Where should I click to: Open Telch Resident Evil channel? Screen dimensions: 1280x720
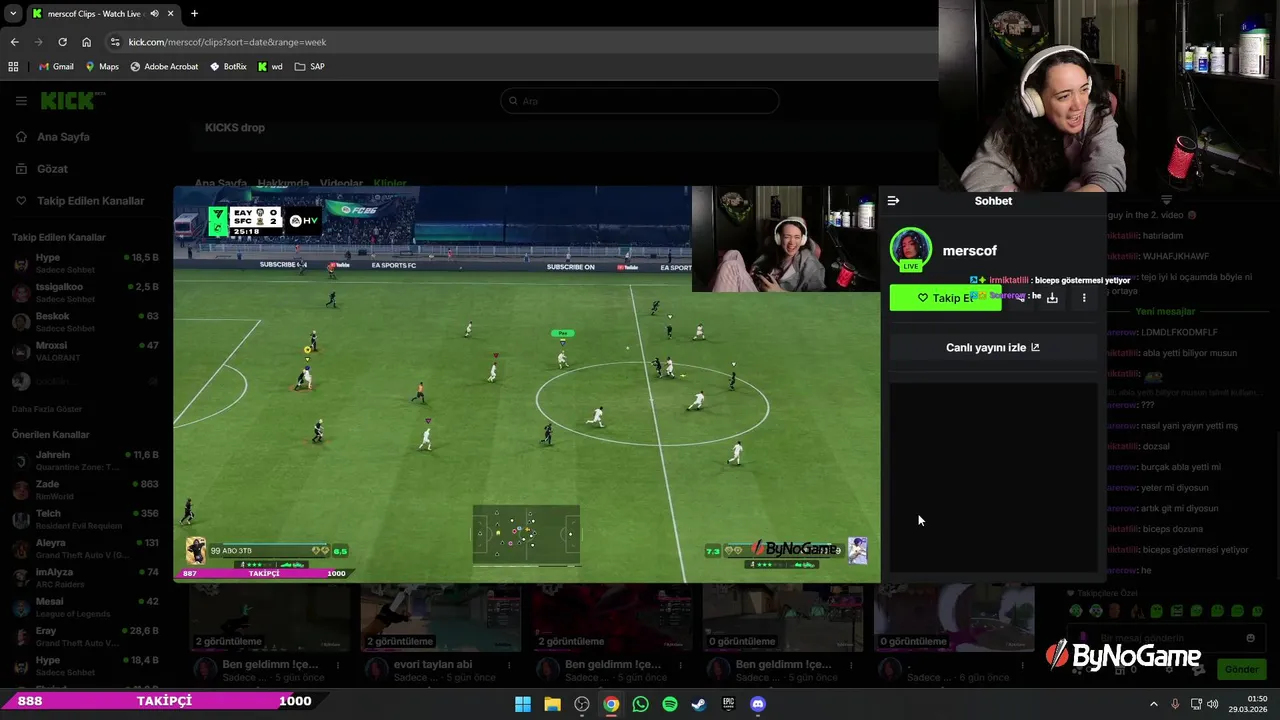[85, 518]
